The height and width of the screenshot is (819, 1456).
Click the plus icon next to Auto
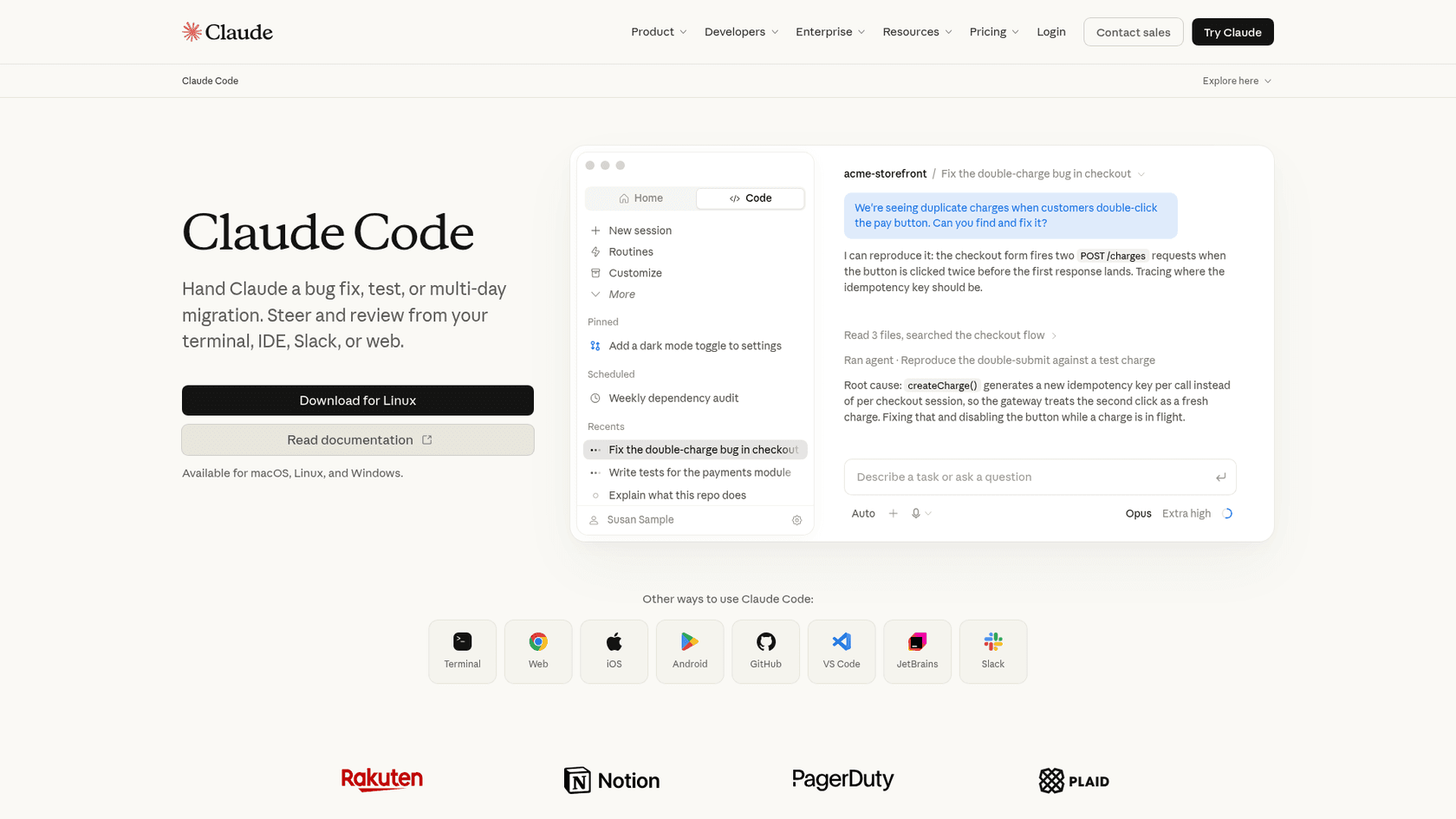pyautogui.click(x=893, y=514)
